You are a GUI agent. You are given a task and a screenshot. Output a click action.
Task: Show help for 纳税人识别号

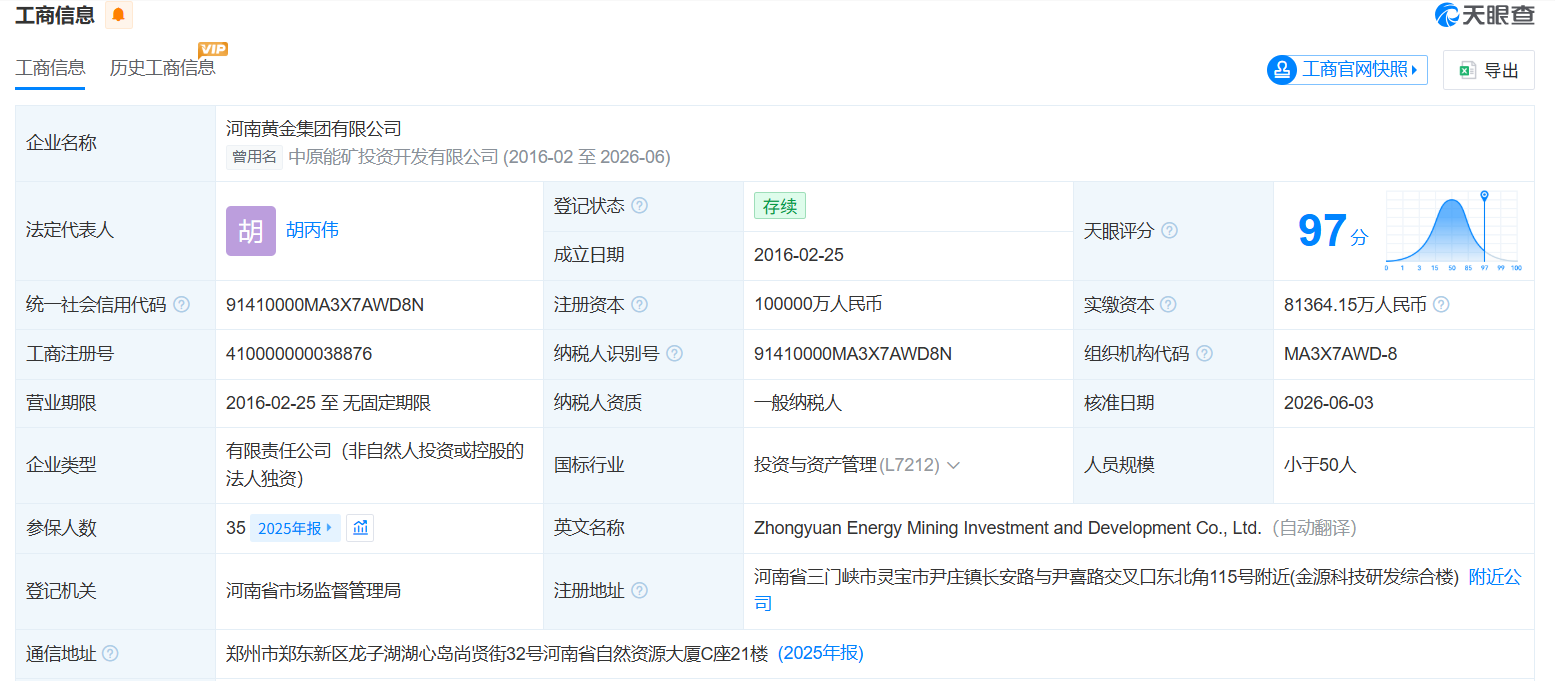point(674,354)
